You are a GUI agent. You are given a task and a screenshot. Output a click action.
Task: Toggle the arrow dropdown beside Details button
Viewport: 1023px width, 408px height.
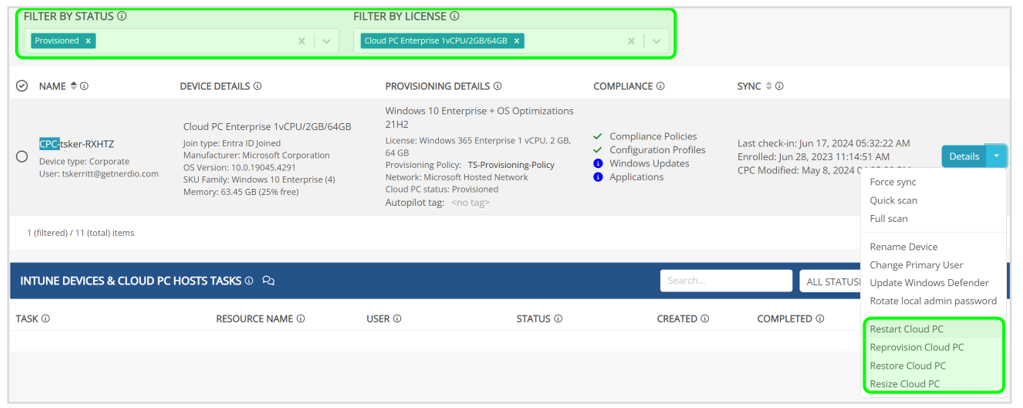[x=997, y=156]
